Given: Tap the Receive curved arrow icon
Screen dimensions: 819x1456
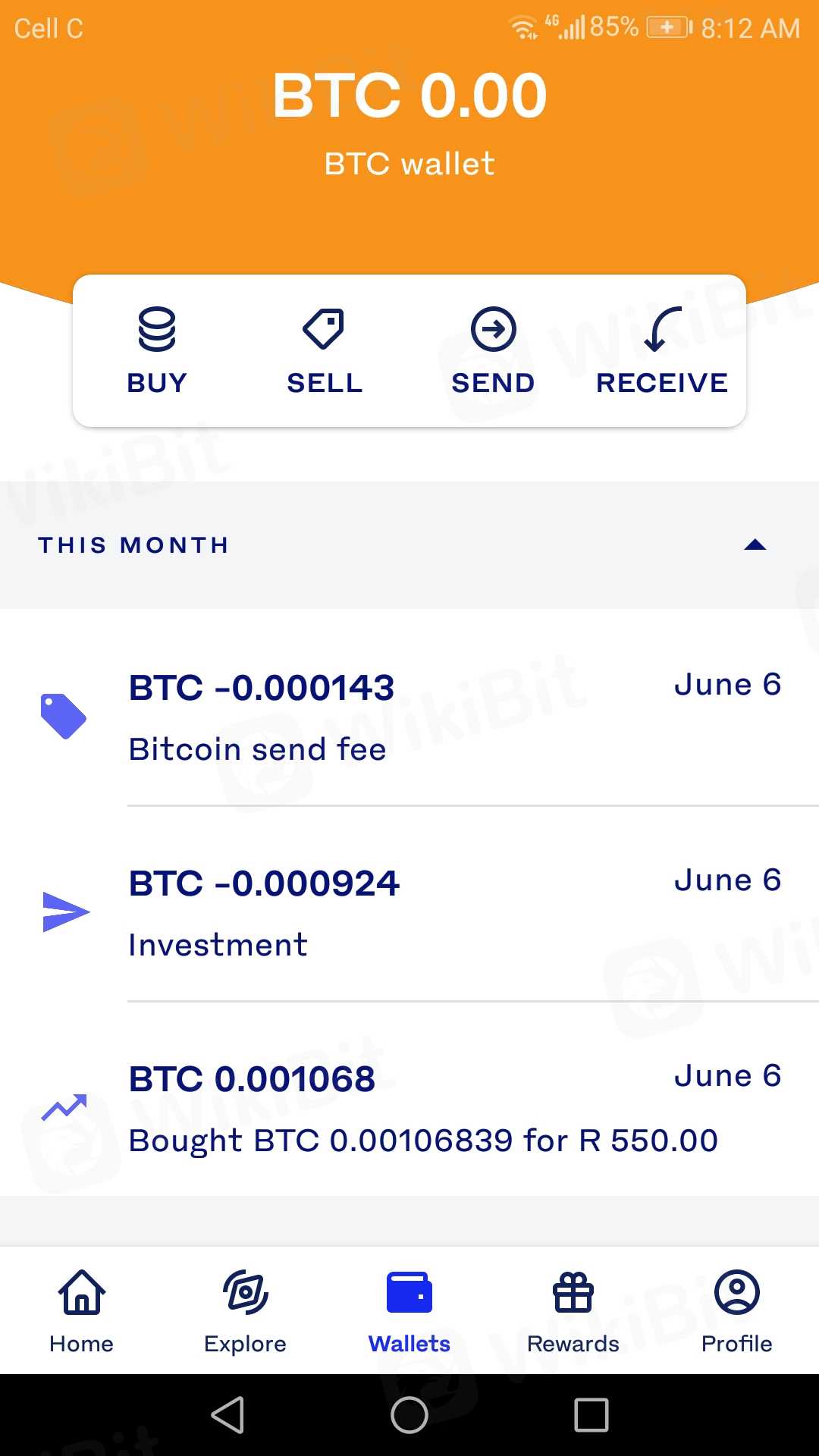Looking at the screenshot, I should [x=662, y=329].
